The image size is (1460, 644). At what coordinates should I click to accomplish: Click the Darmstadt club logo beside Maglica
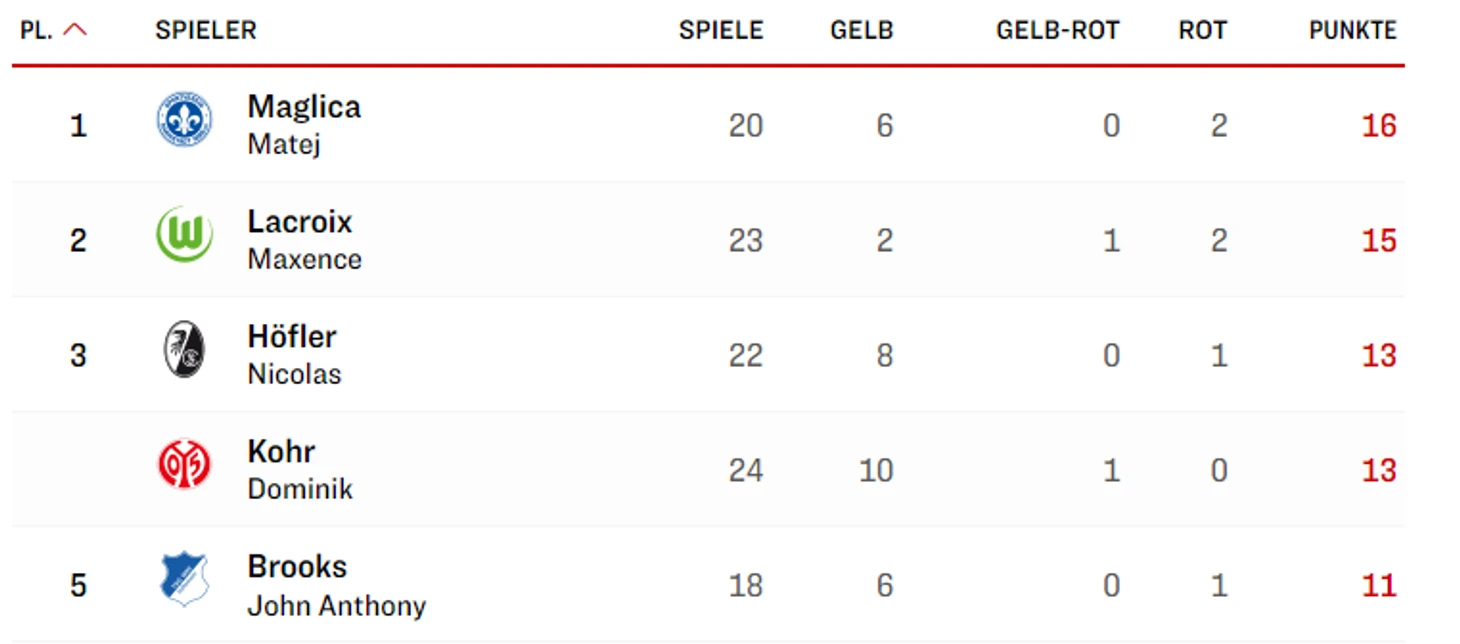point(184,120)
